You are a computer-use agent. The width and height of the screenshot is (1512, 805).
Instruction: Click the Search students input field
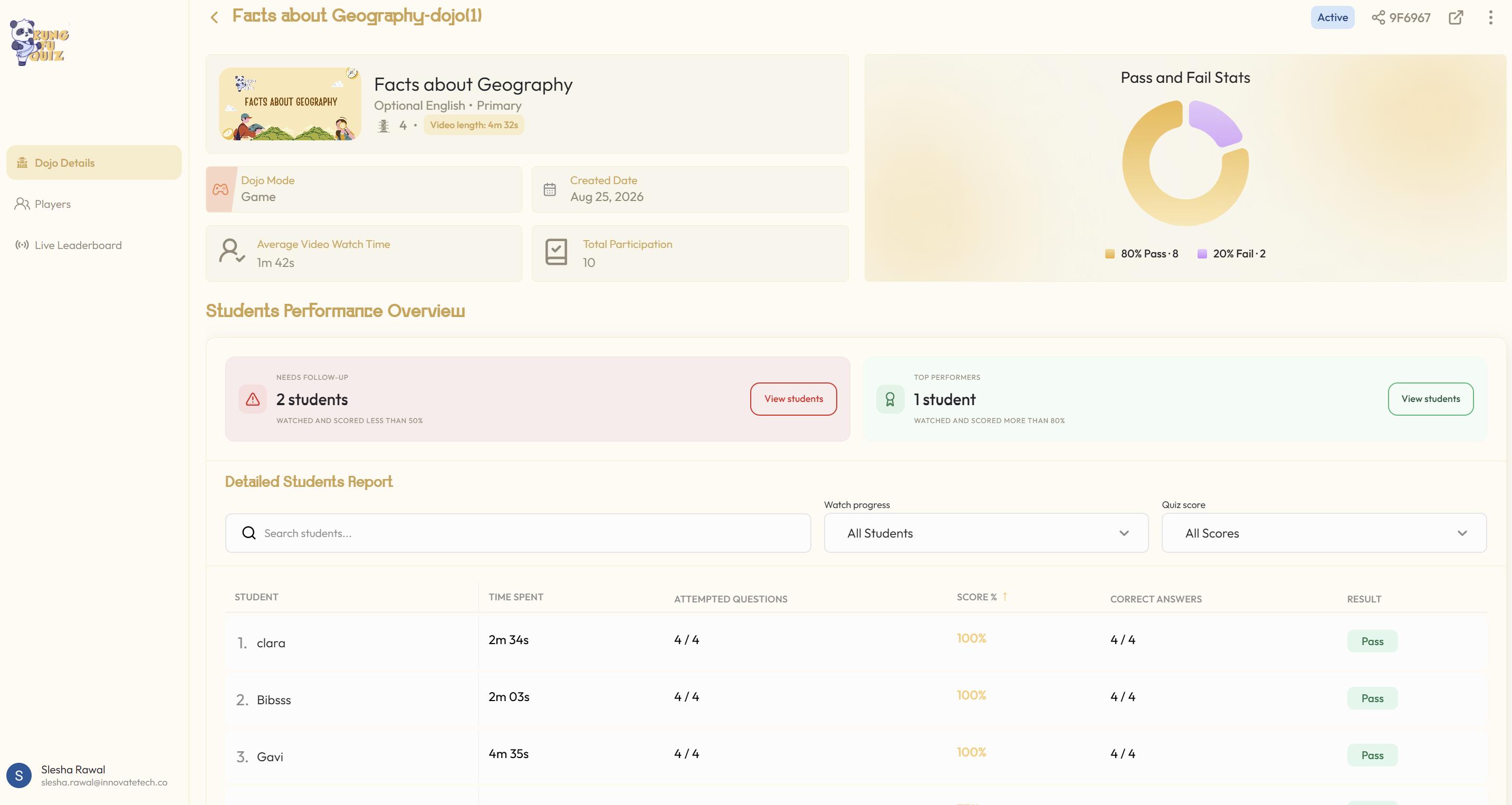tap(518, 533)
